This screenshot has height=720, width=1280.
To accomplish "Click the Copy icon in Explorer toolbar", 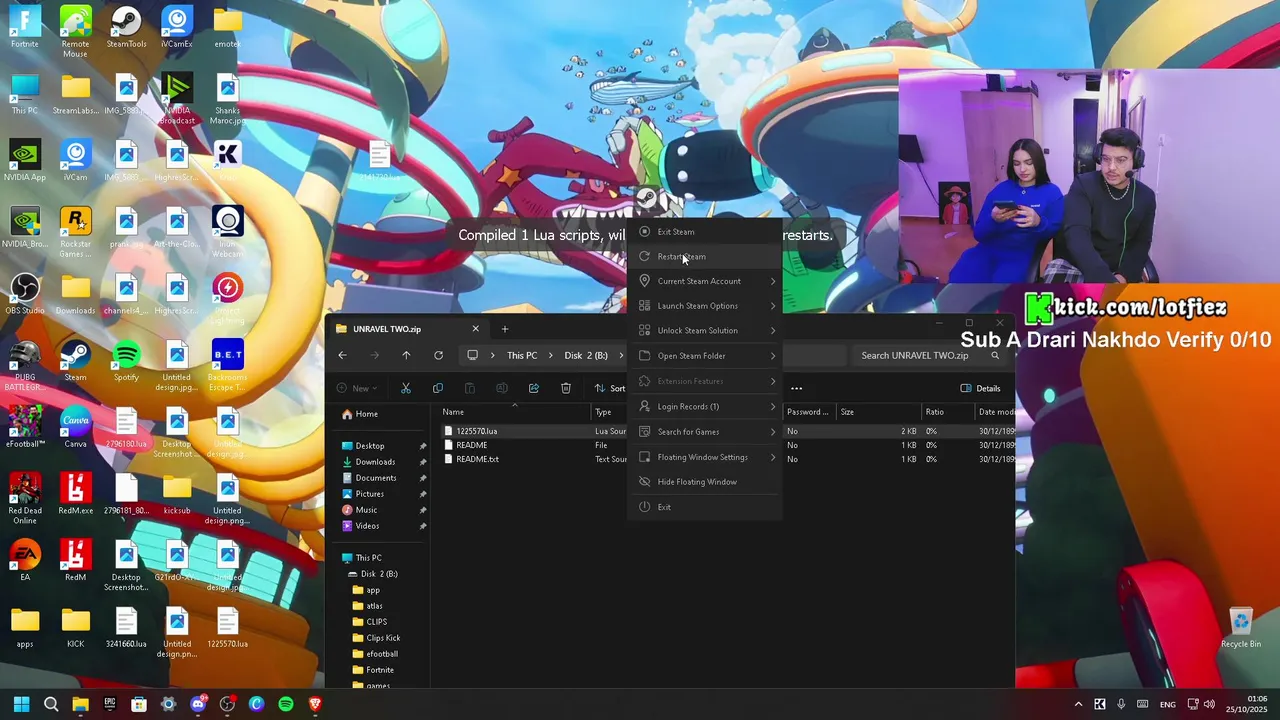I will pos(437,388).
